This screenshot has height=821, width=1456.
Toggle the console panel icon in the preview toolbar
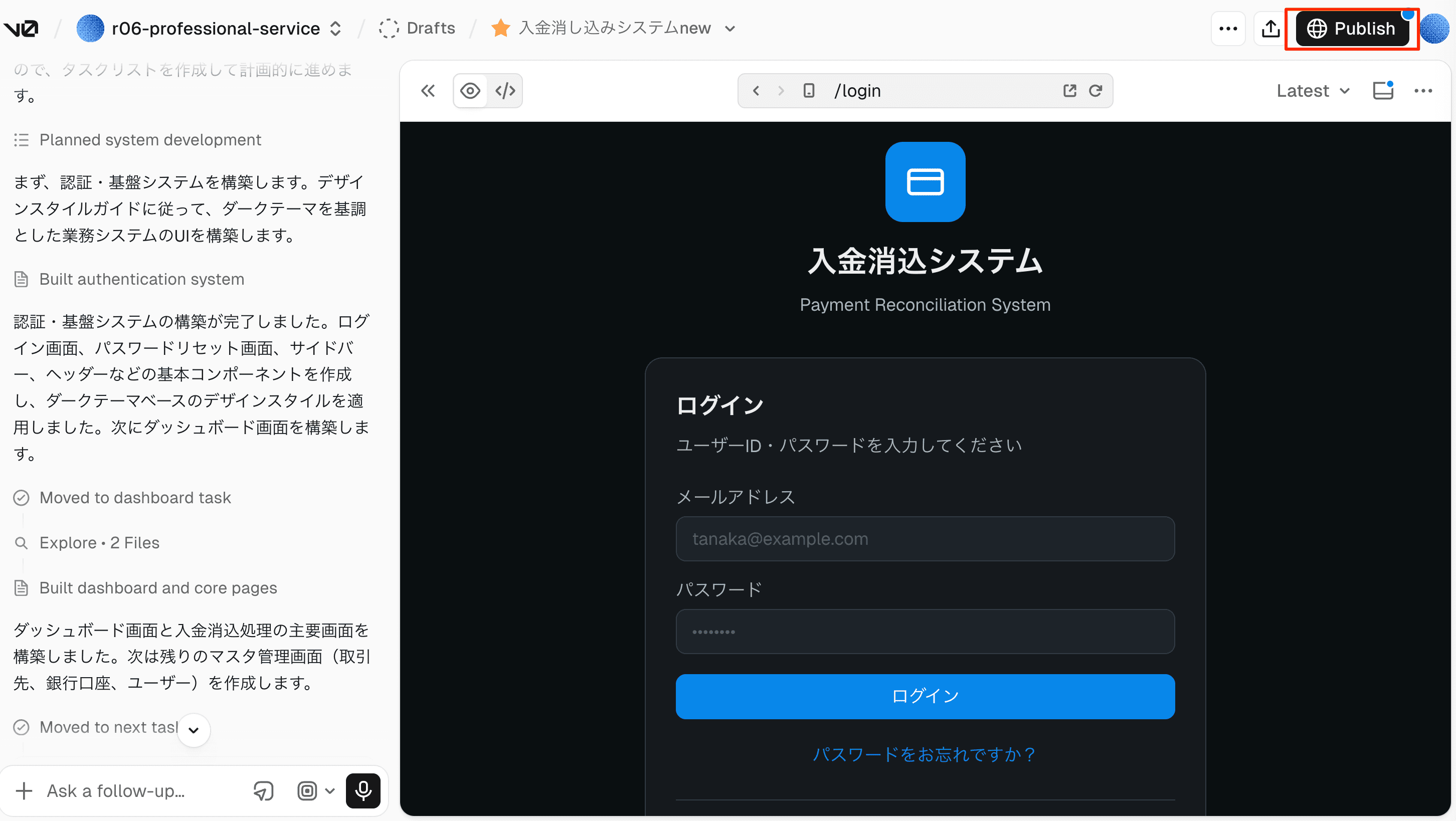(1383, 90)
